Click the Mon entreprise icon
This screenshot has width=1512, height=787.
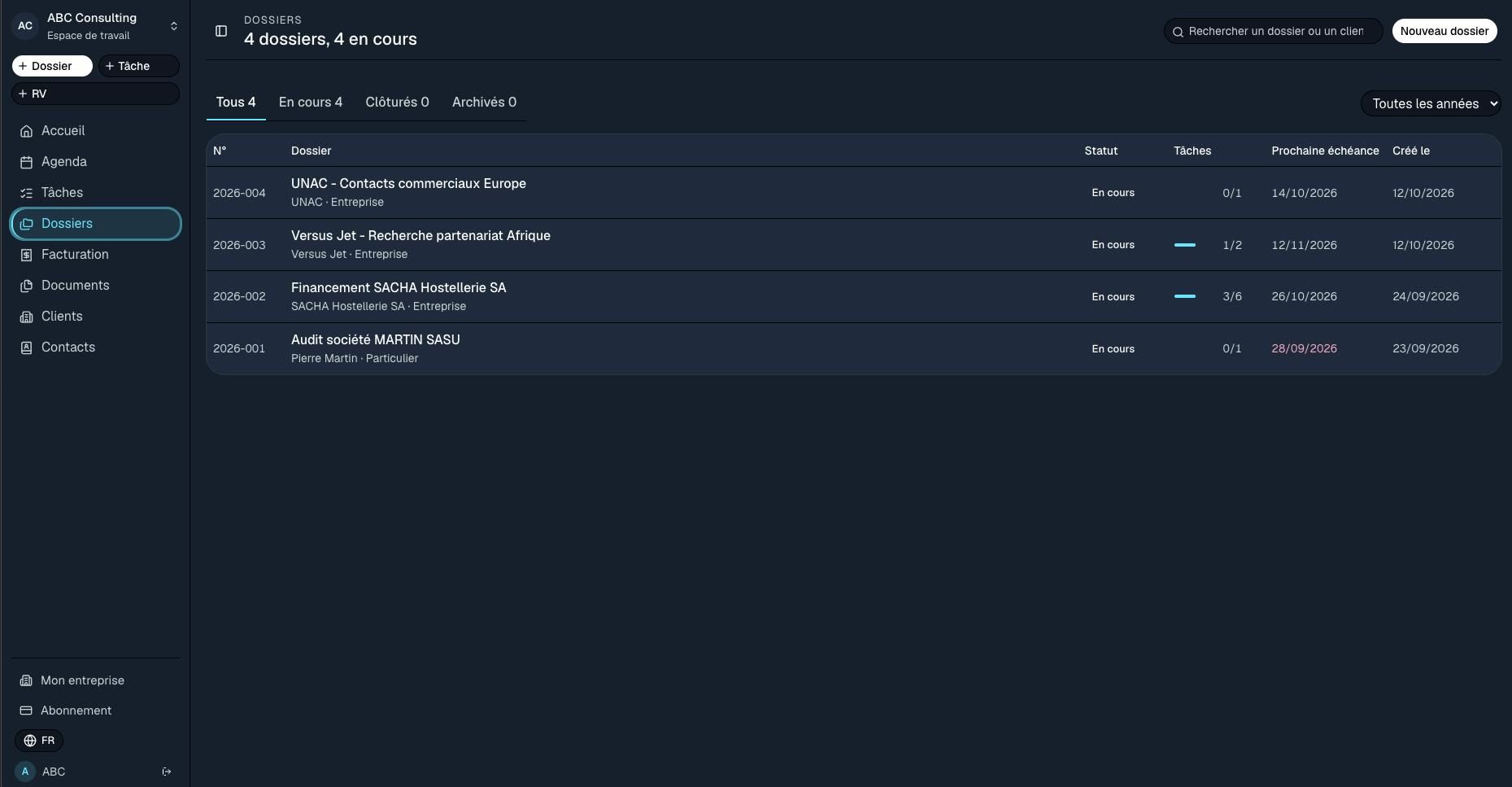click(26, 680)
